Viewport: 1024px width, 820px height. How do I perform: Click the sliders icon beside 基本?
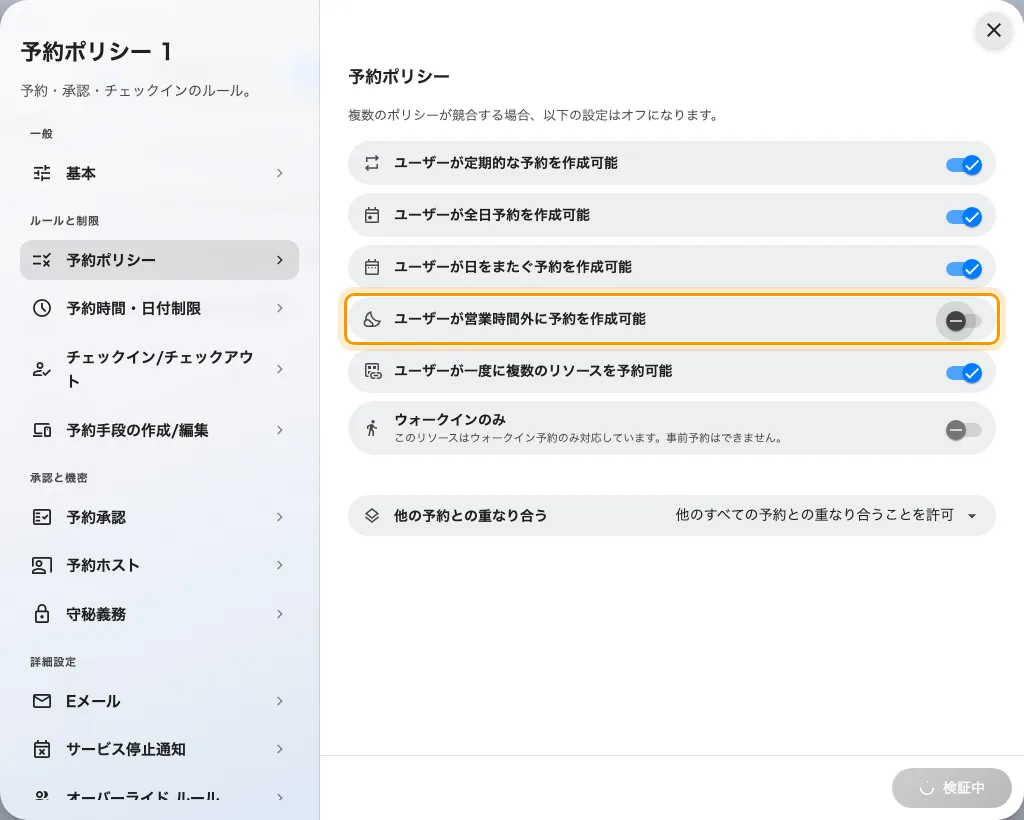[x=42, y=173]
